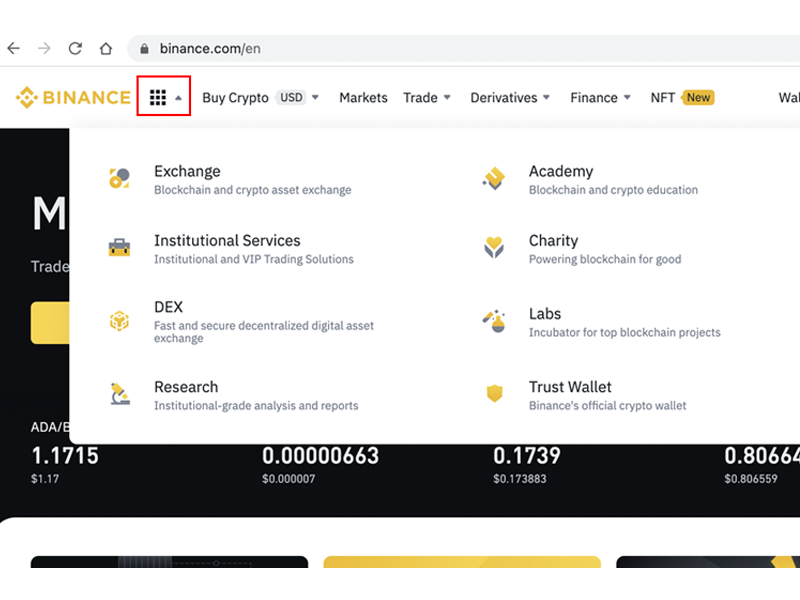Click 'Institutional and VIP Trading Solutions' text

[x=254, y=259]
